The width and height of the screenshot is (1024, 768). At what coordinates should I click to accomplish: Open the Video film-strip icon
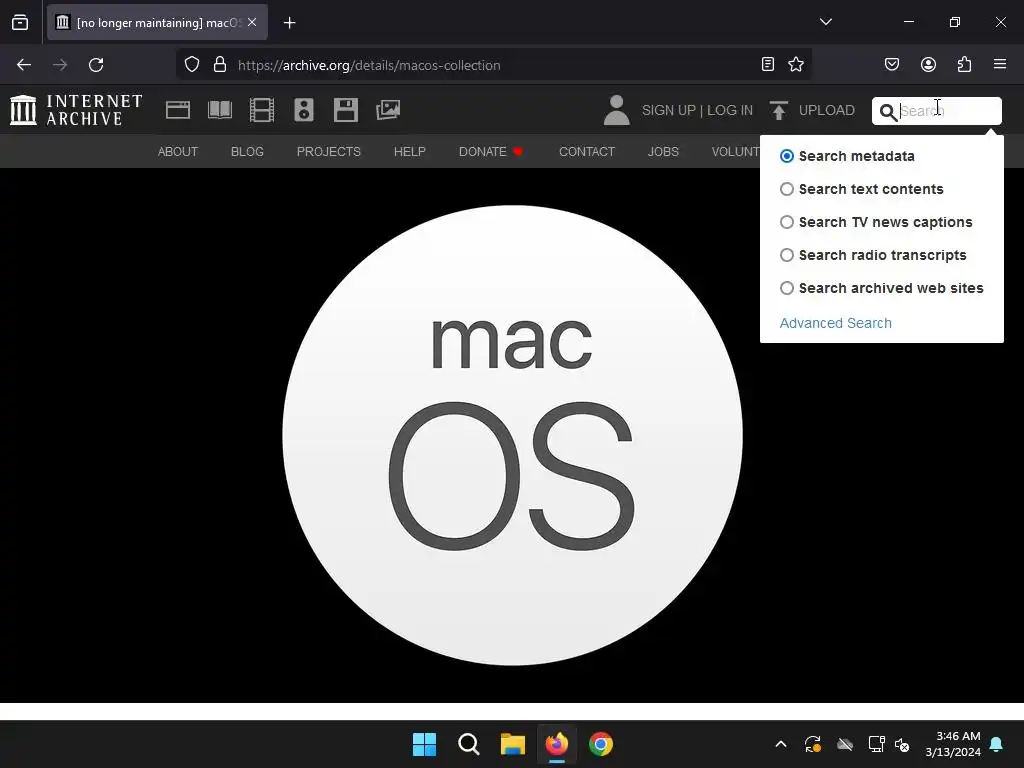(x=262, y=110)
